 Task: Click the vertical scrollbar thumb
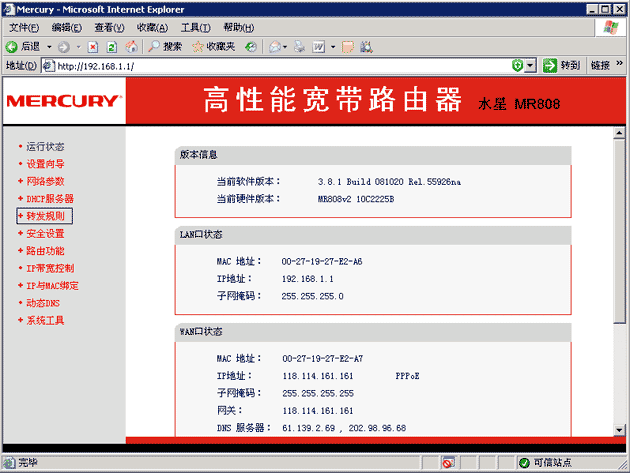619,231
